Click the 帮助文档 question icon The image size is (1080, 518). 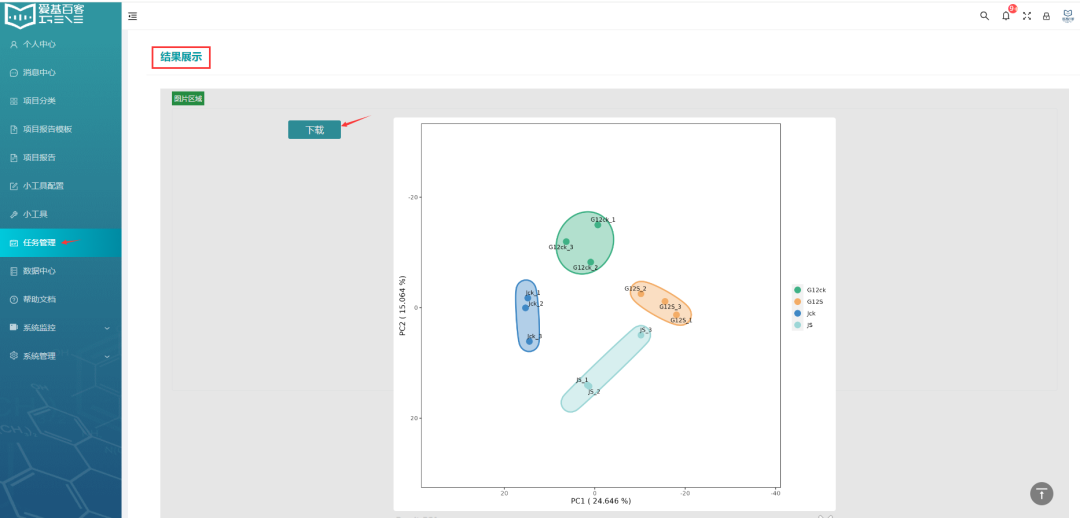[x=14, y=300]
